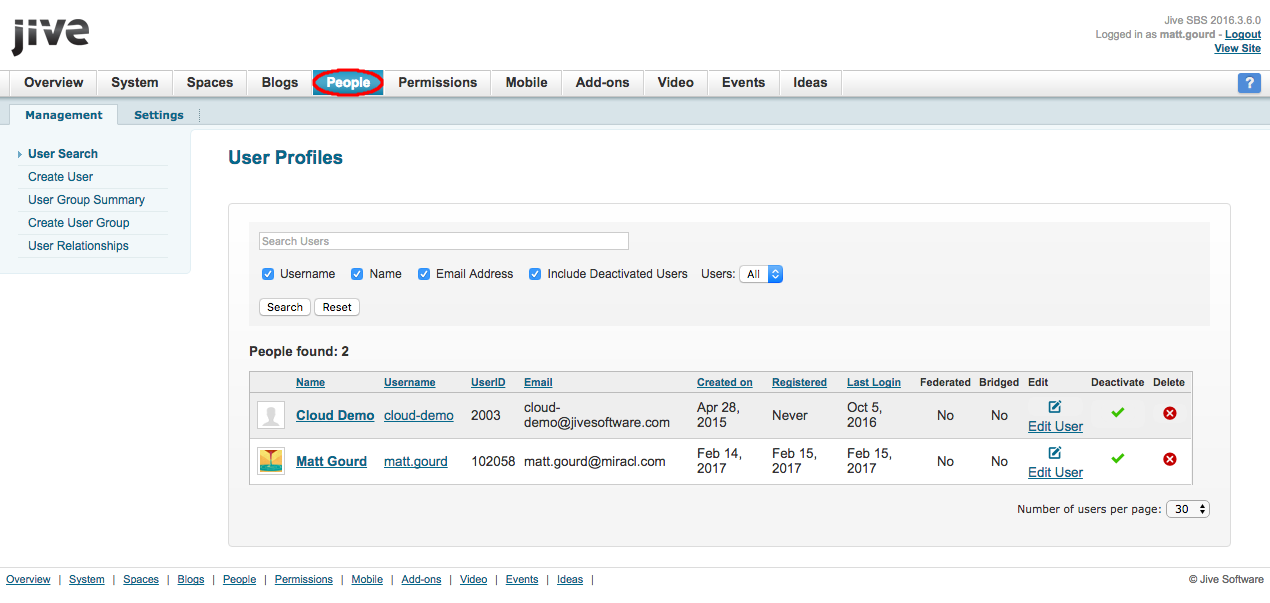1270x603 pixels.
Task: Click the Logout link
Action: [x=1243, y=34]
